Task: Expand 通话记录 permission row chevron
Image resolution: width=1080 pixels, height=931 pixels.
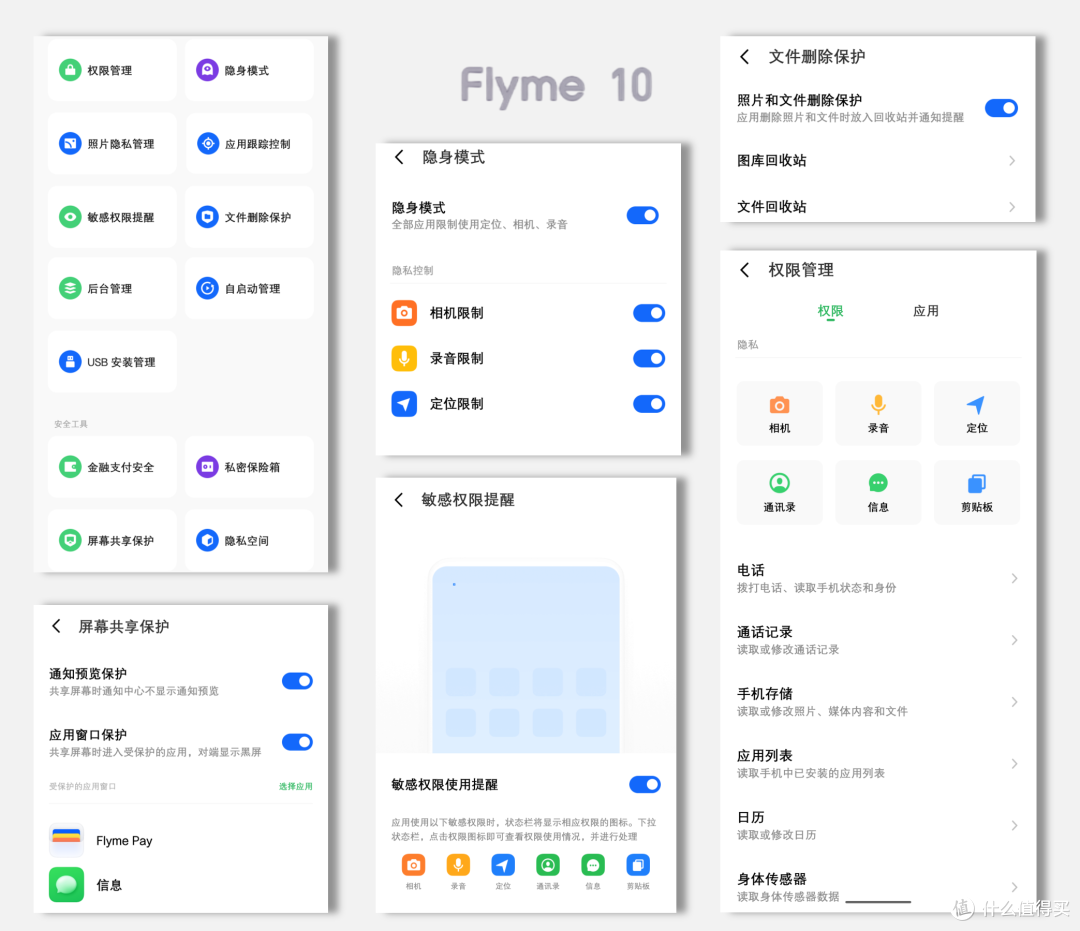Action: pos(1014,640)
